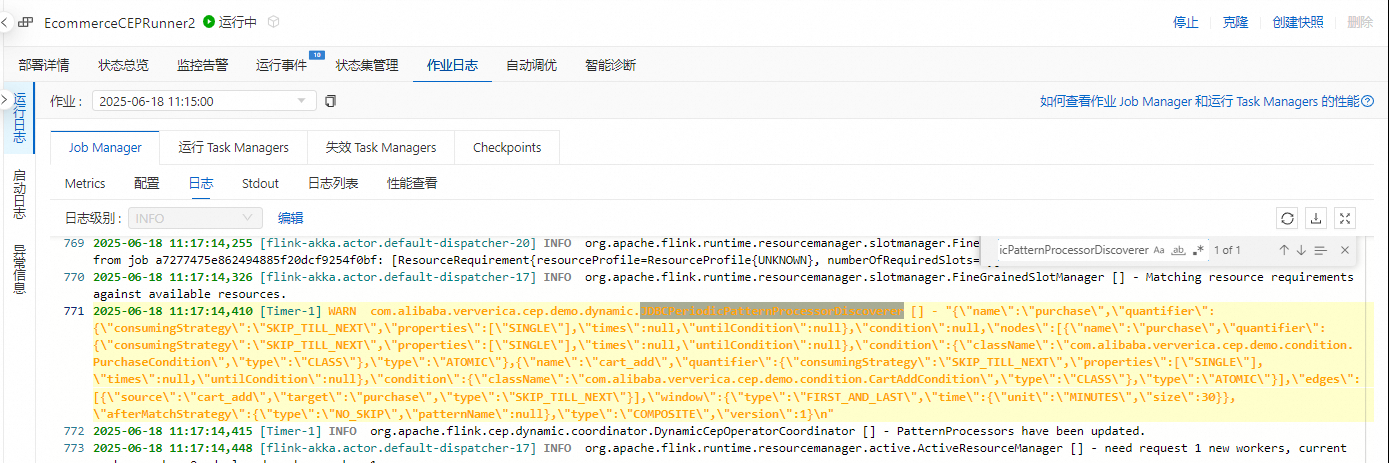
Task: Select the 日志 sub-tab
Action: [x=201, y=183]
